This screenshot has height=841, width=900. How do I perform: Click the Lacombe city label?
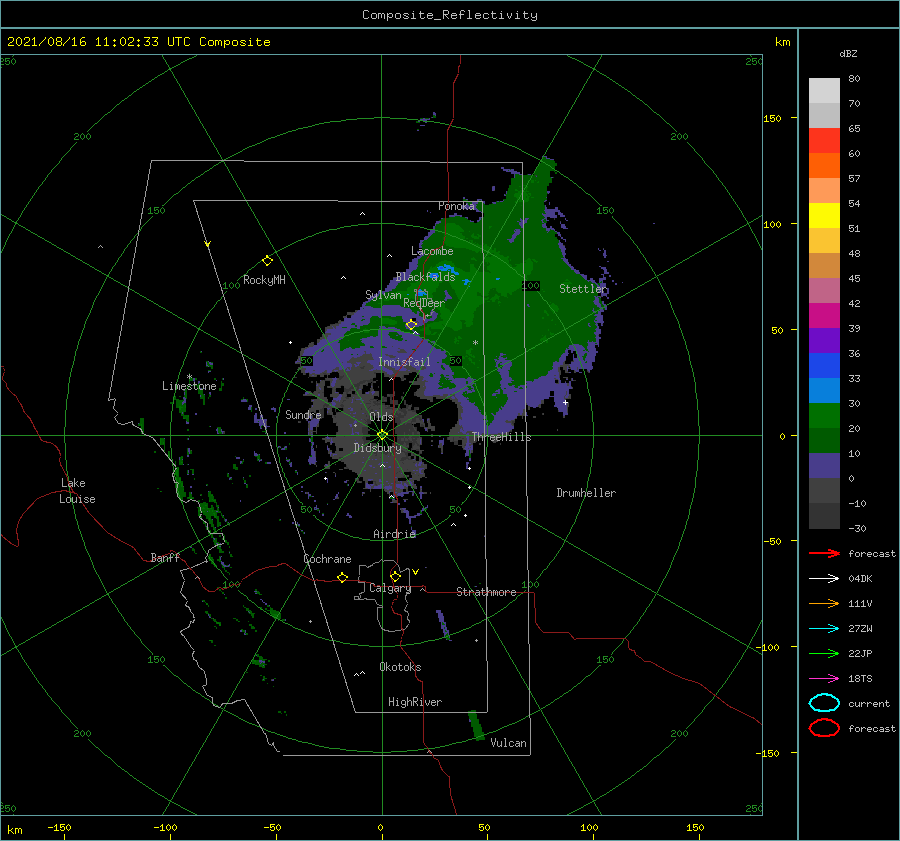pos(432,251)
